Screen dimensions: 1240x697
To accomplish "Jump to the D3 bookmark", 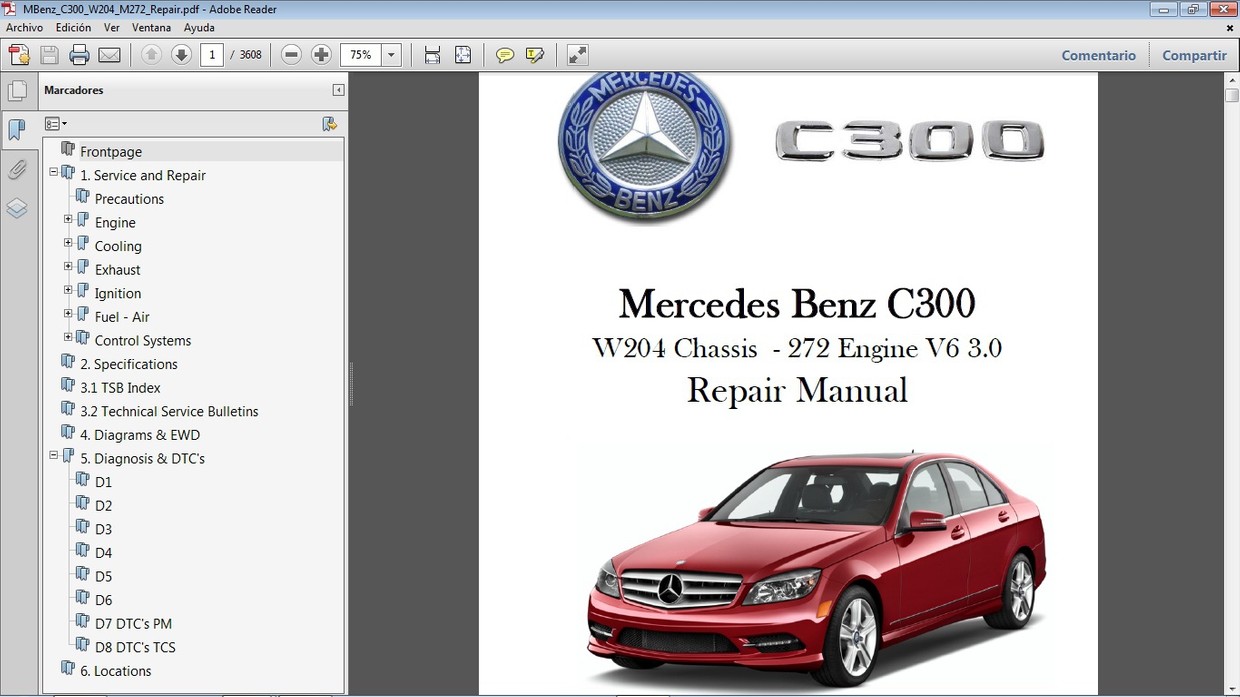I will click(x=103, y=529).
